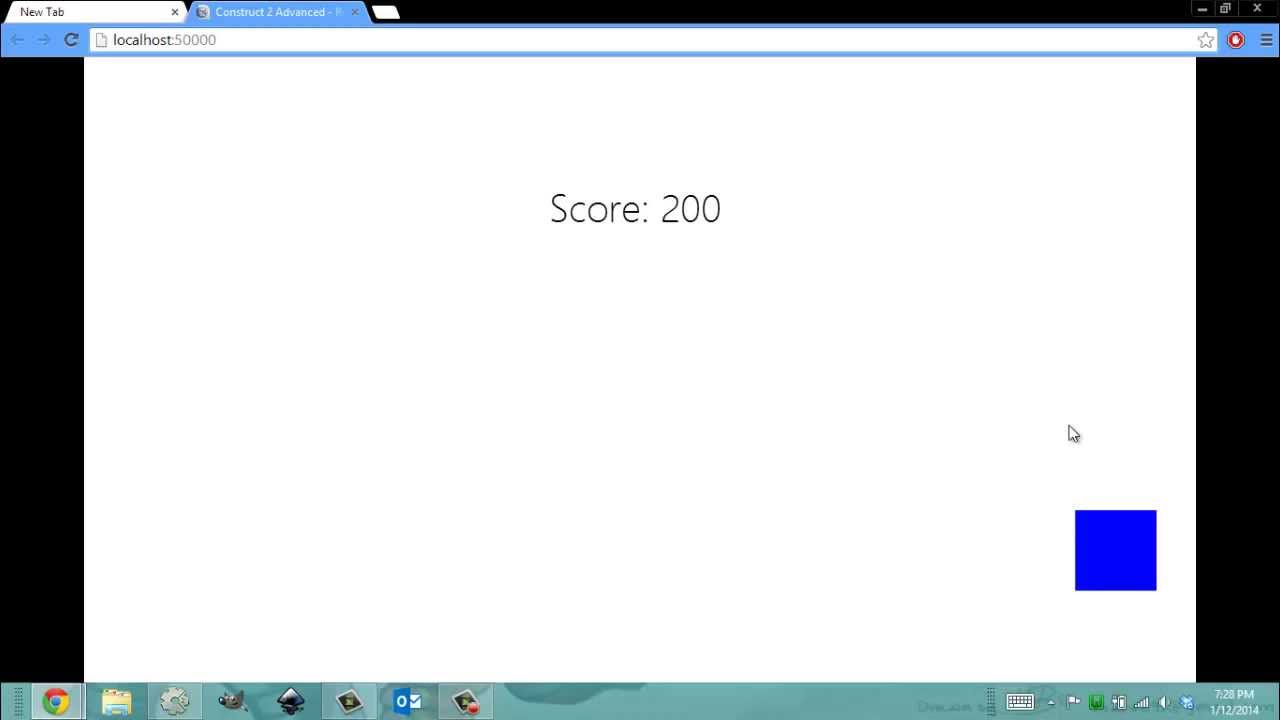Check the network signal icon in tray

coord(1141,702)
